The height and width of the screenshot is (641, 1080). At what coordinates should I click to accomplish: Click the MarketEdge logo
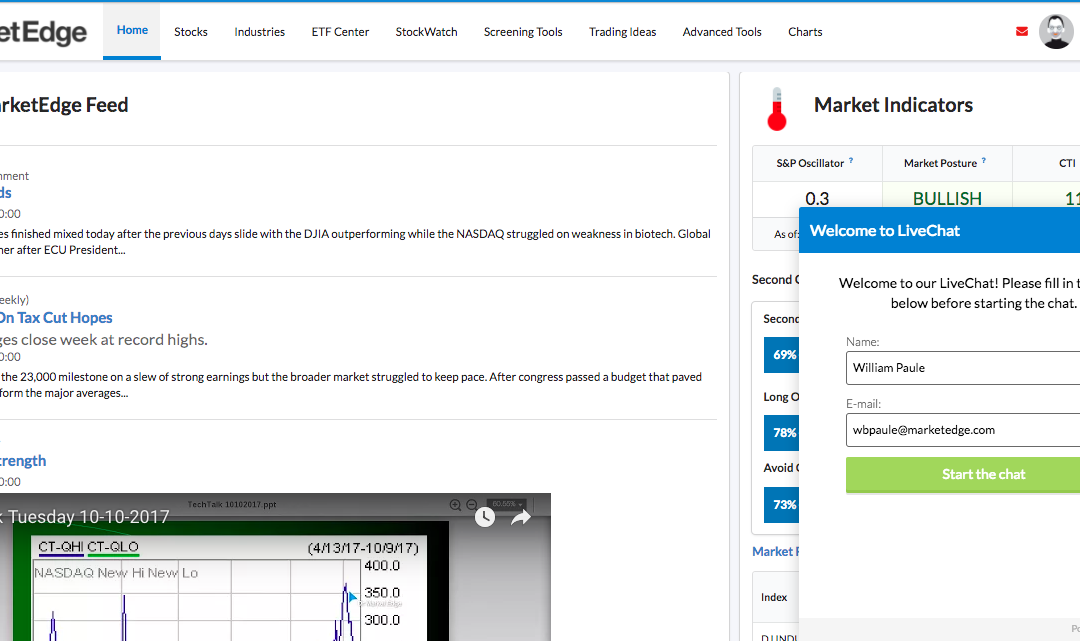43,32
